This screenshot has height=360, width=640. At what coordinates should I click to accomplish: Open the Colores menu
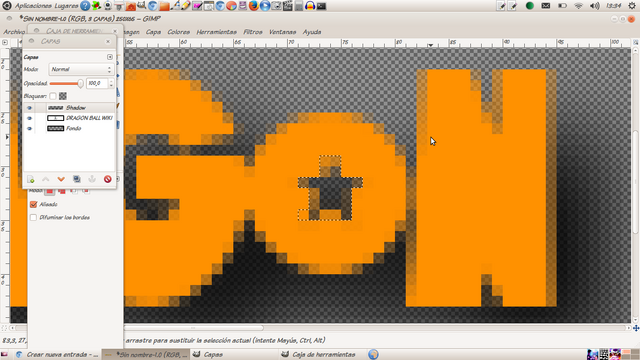click(x=179, y=32)
